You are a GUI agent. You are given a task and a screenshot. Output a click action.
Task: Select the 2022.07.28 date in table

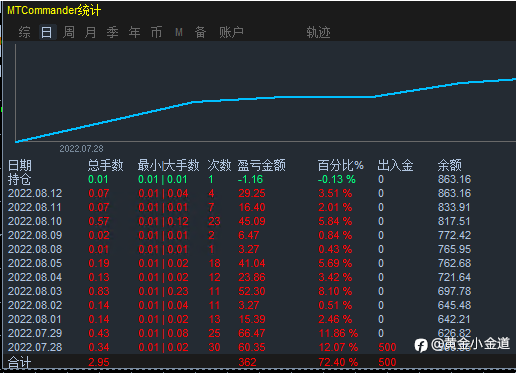pos(35,347)
